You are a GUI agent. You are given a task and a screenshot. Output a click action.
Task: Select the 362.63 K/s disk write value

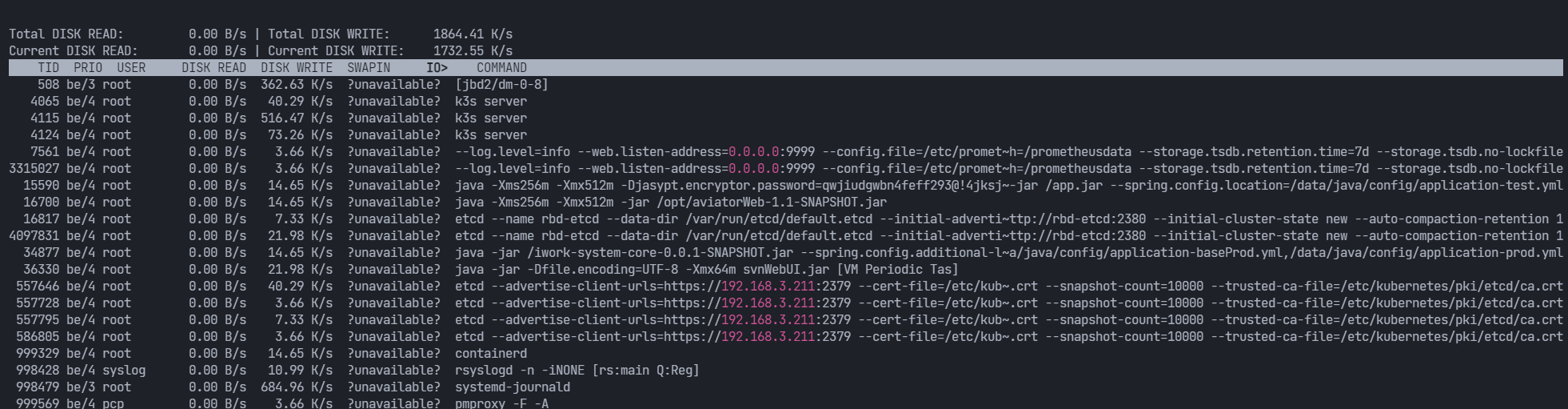click(297, 85)
